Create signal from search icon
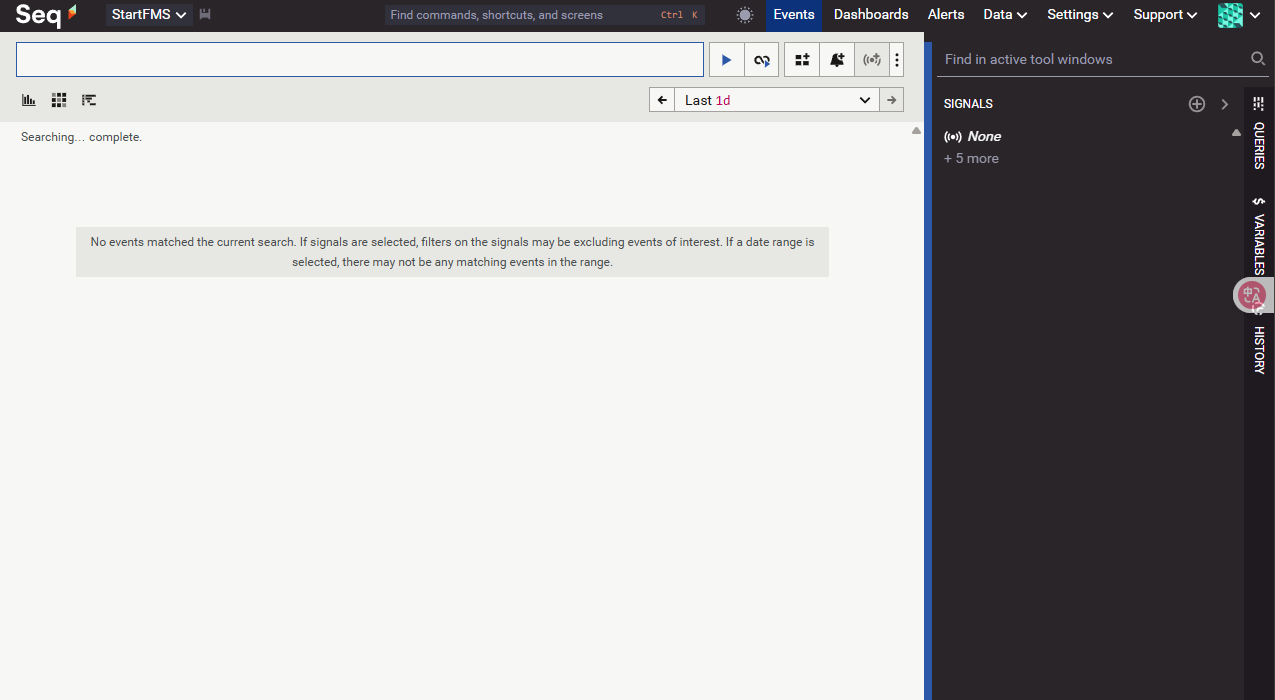 872,60
